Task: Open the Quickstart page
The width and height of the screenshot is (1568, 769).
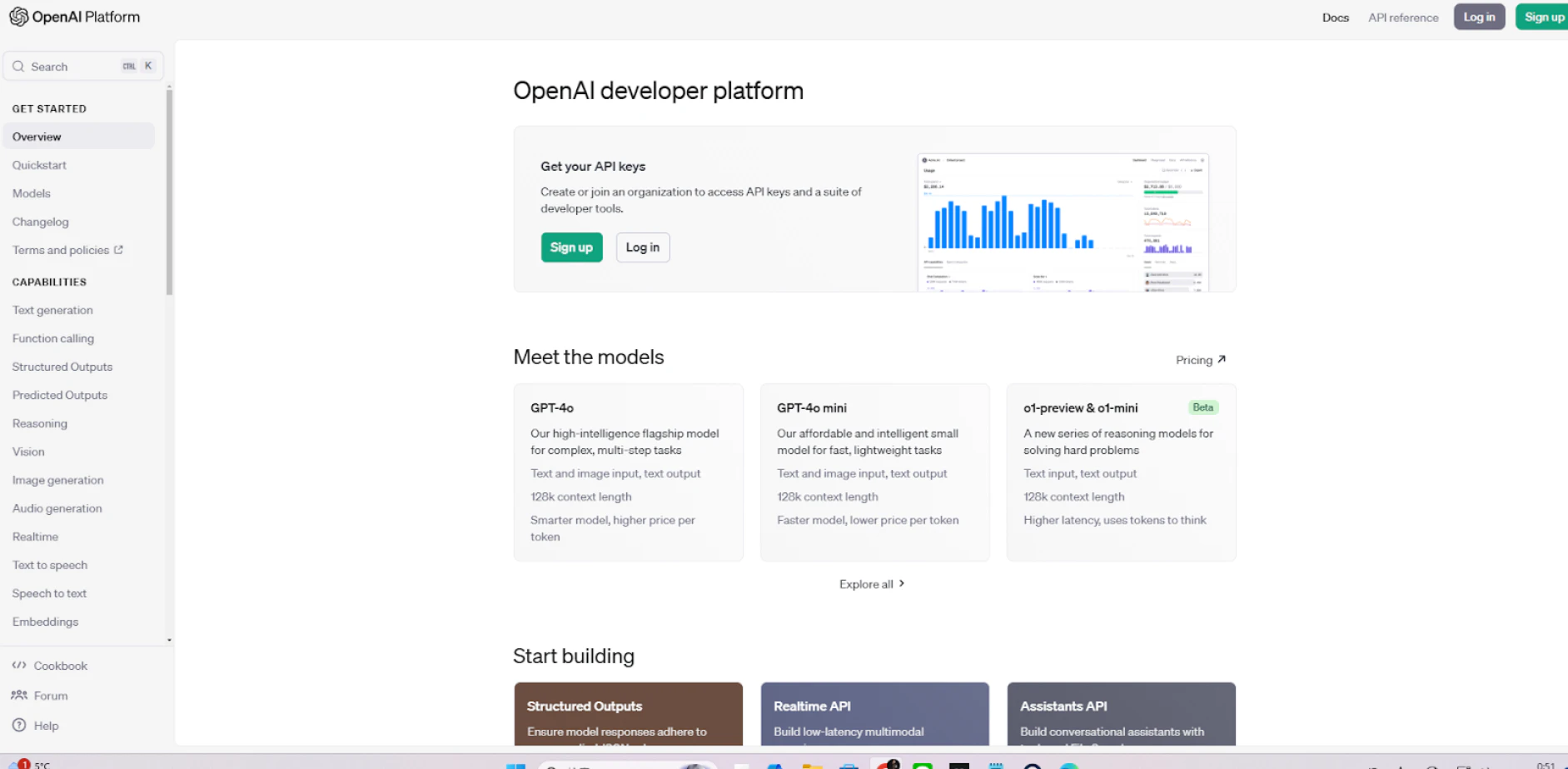Action: tap(39, 165)
